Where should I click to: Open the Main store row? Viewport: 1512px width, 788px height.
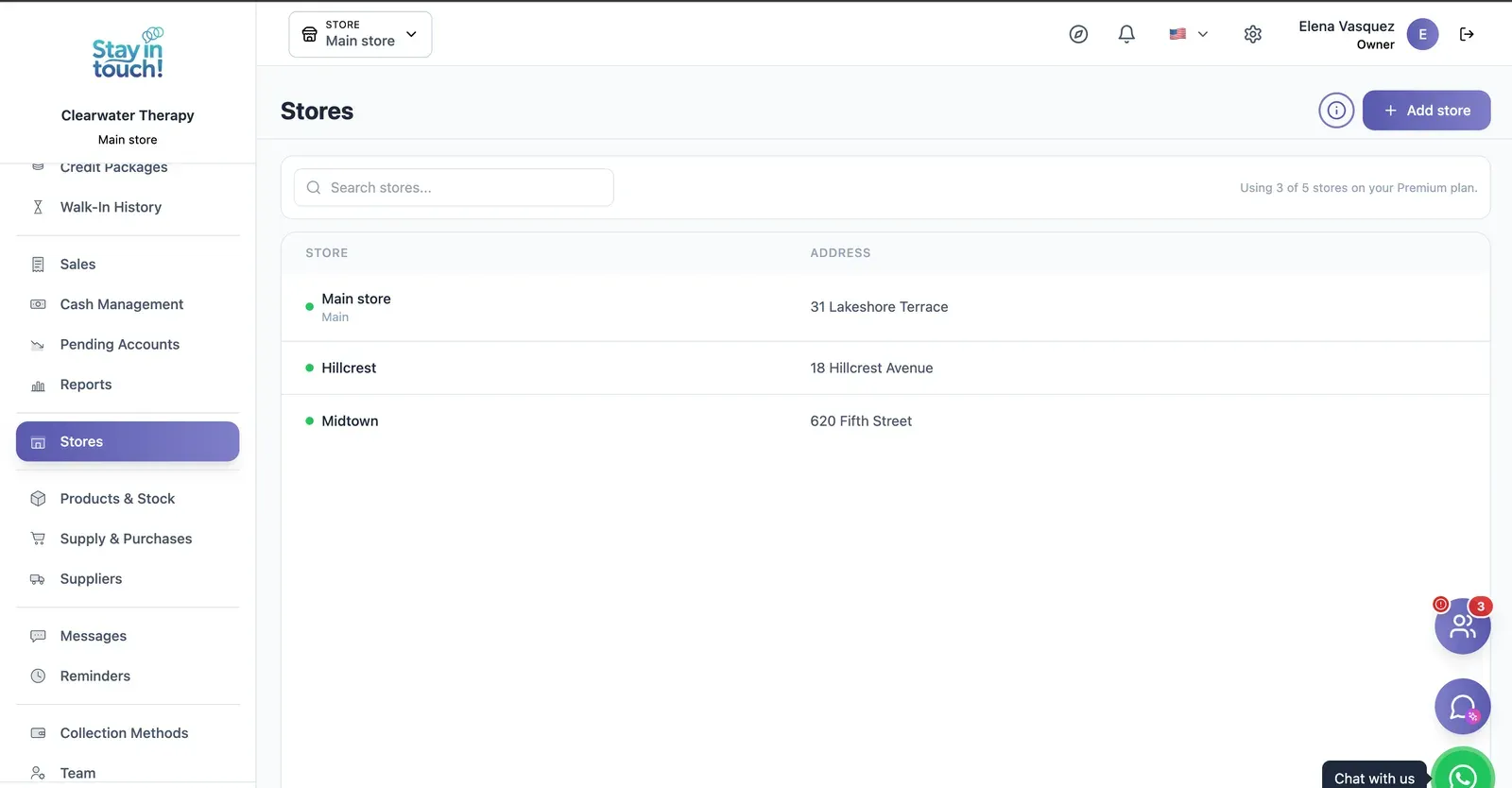(x=885, y=307)
